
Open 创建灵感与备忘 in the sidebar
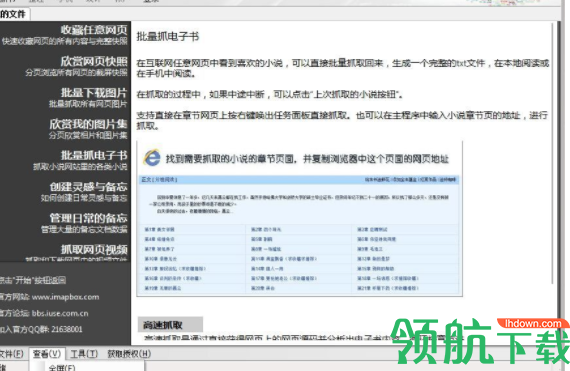(88, 187)
